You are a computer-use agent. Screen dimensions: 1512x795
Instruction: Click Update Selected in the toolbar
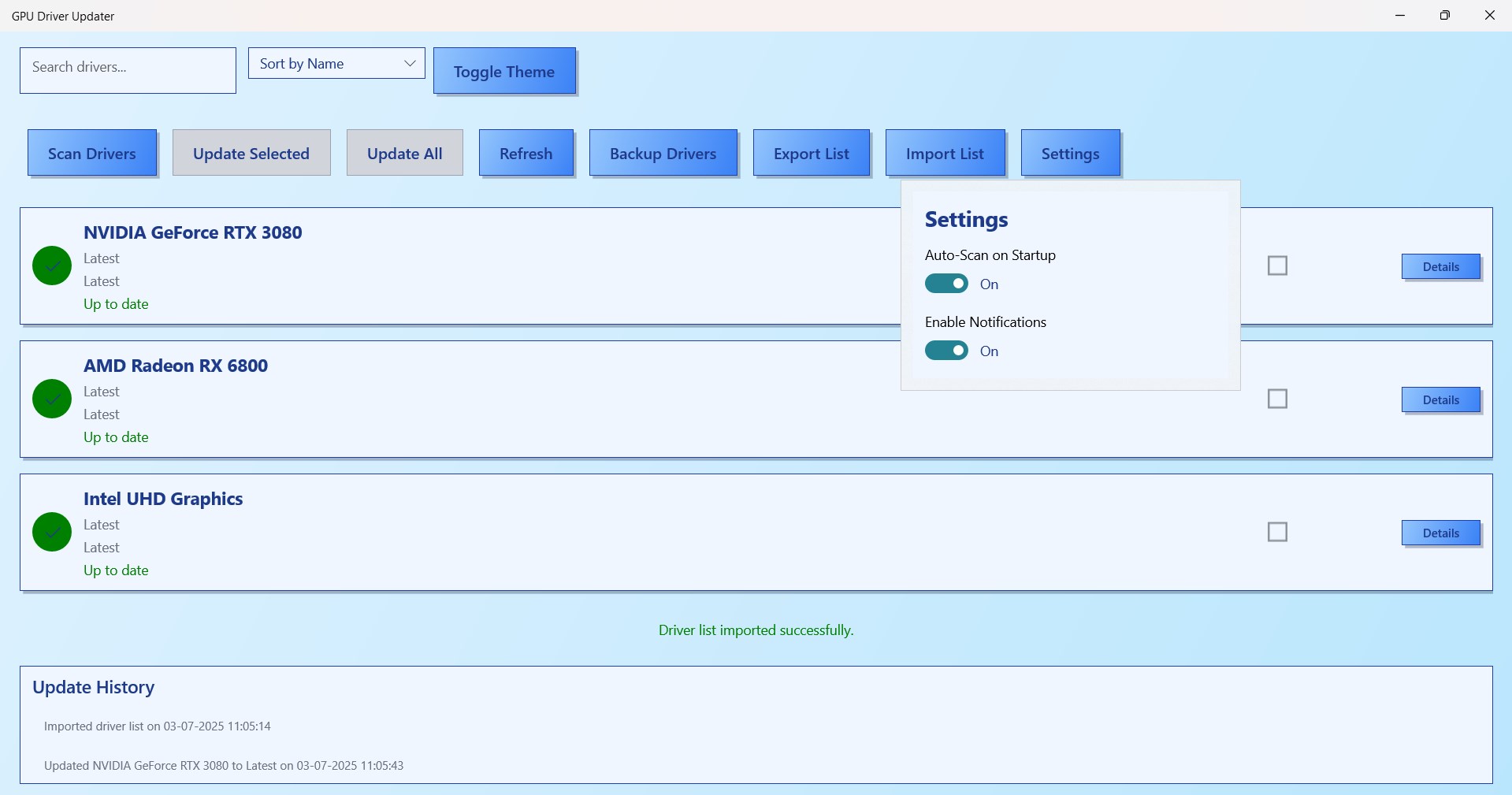(x=251, y=153)
